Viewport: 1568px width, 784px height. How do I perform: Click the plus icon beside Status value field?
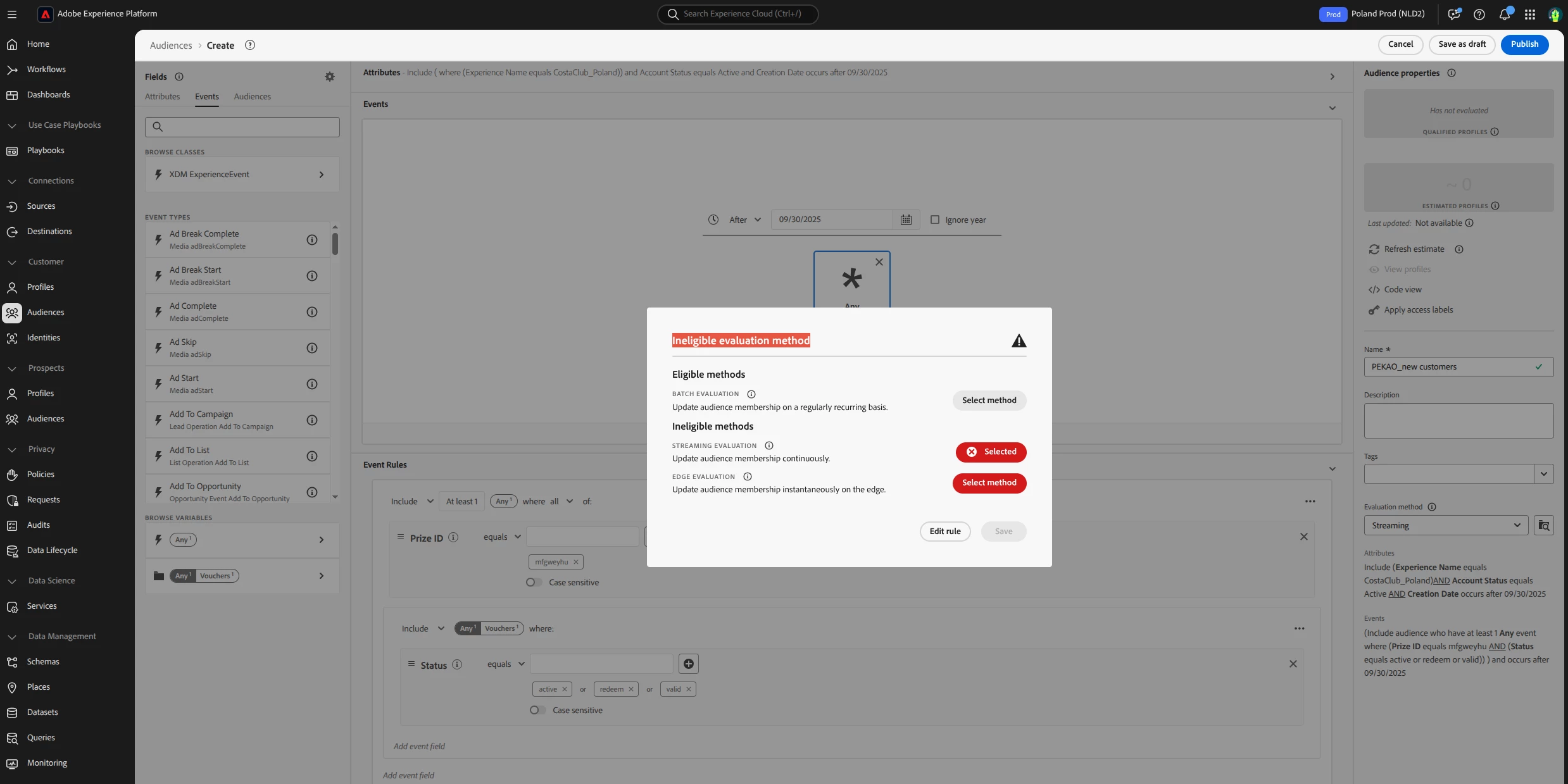pos(688,664)
